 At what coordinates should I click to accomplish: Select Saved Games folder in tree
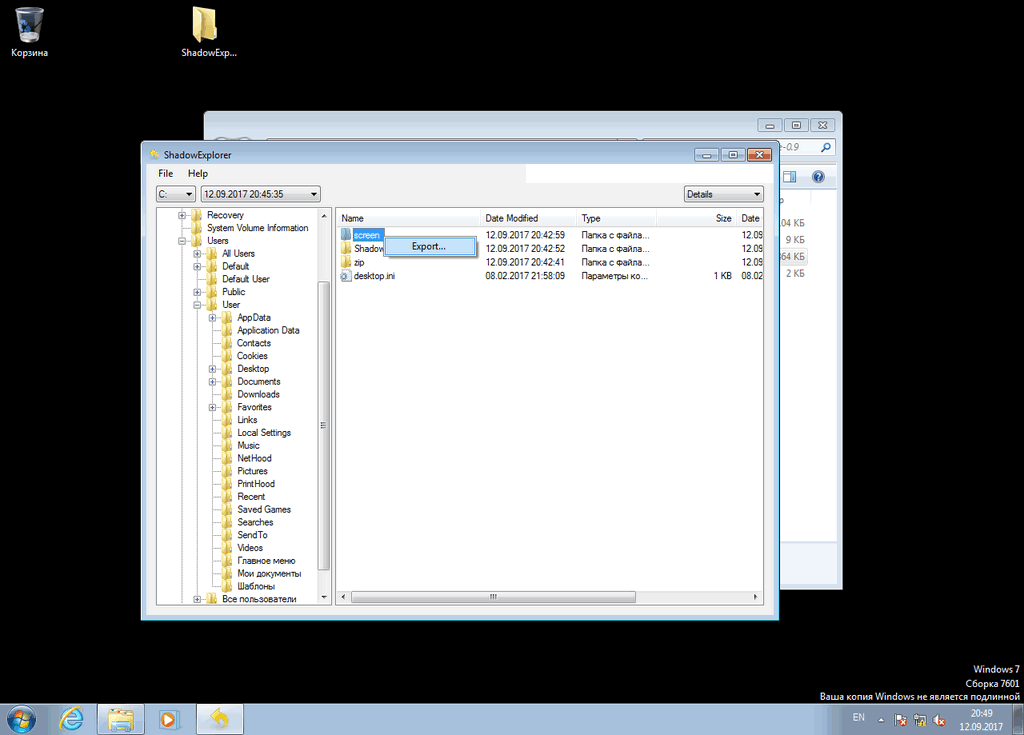pos(264,510)
